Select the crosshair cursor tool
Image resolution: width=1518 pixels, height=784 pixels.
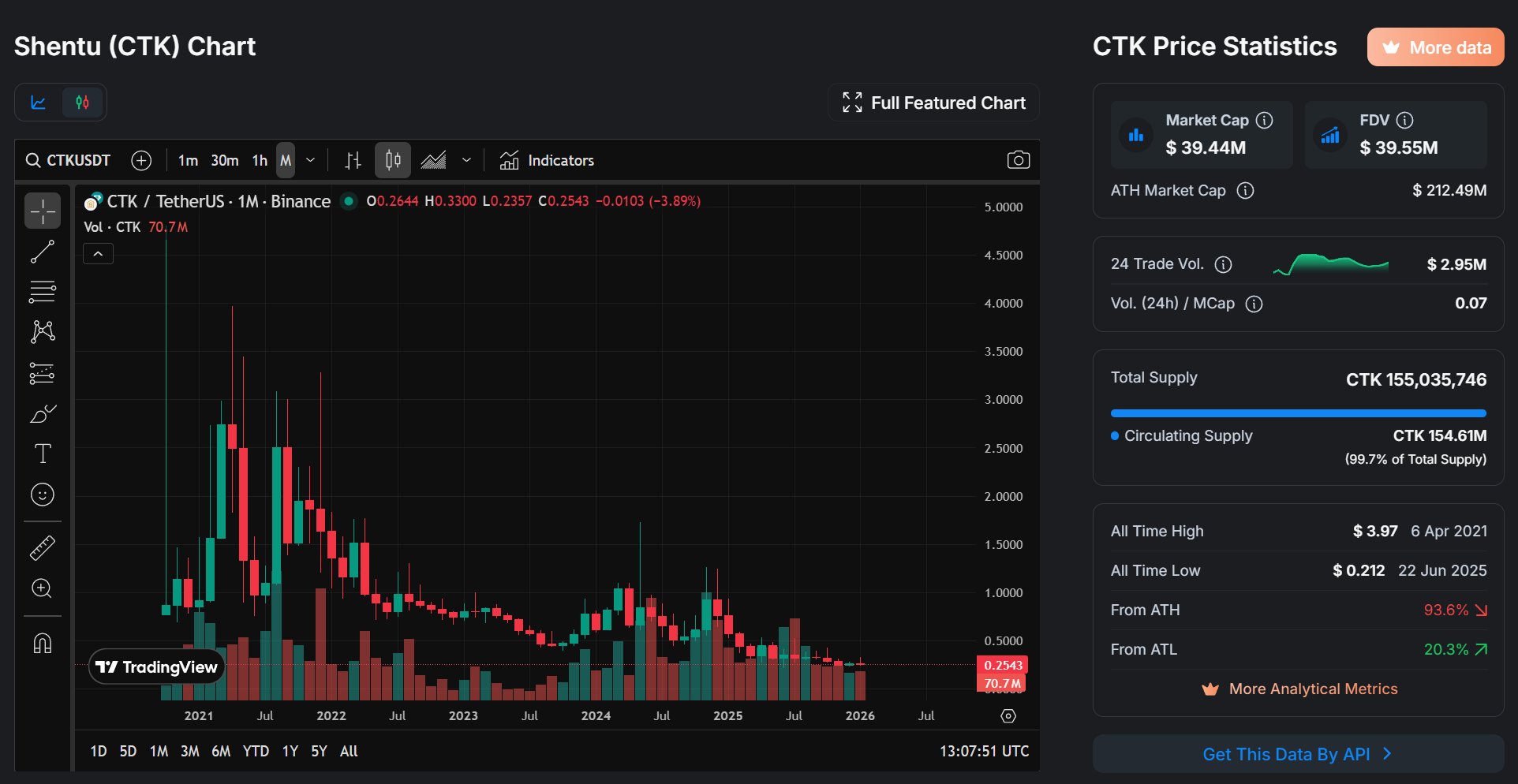point(43,211)
